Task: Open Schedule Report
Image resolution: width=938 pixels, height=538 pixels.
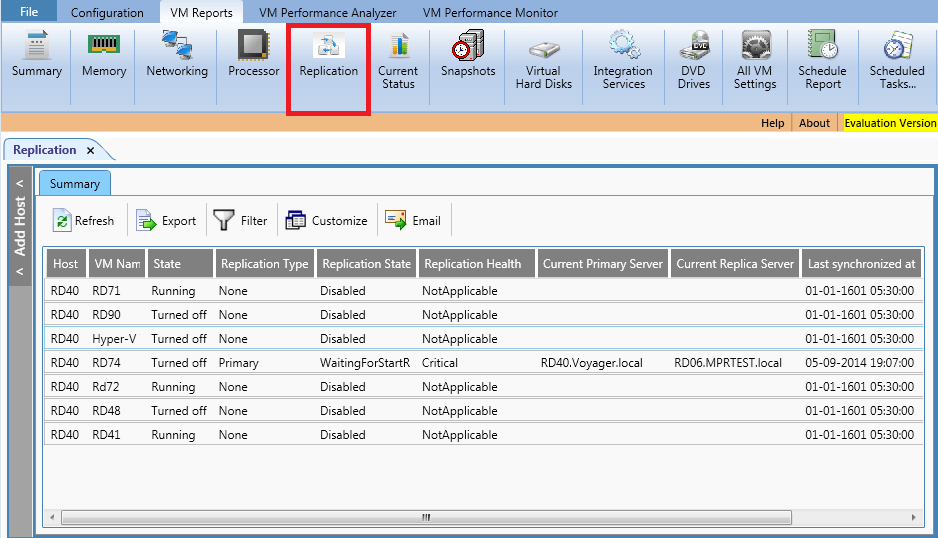Action: [x=823, y=61]
